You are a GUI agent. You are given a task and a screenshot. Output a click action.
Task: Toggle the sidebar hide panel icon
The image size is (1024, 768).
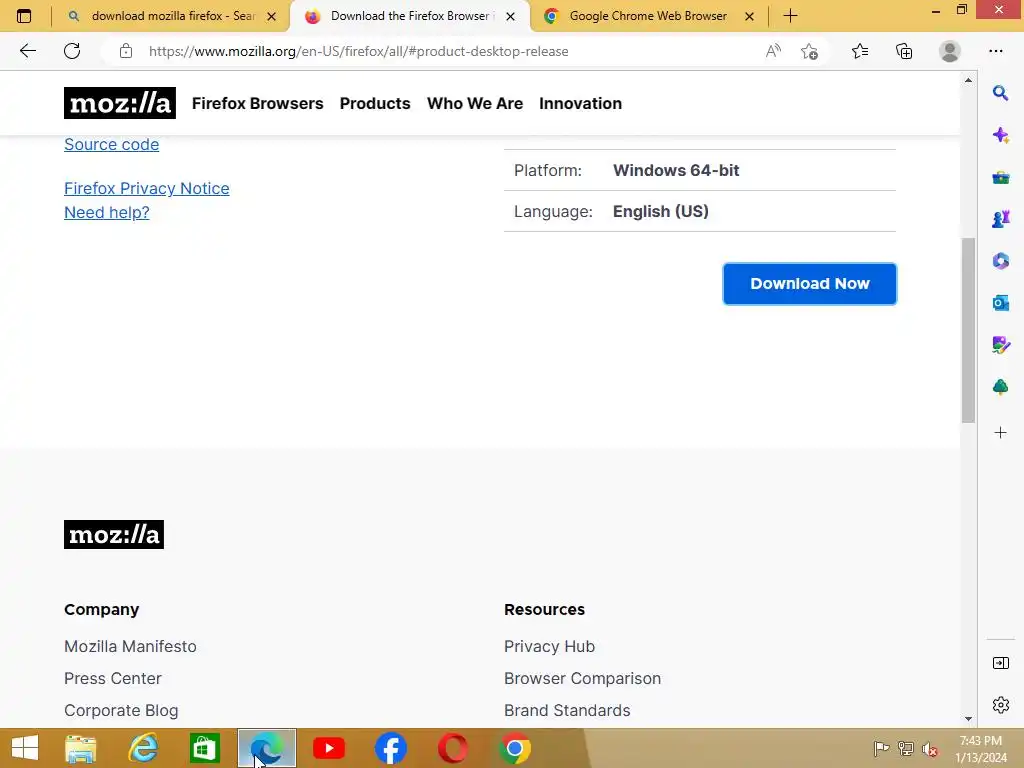1000,663
